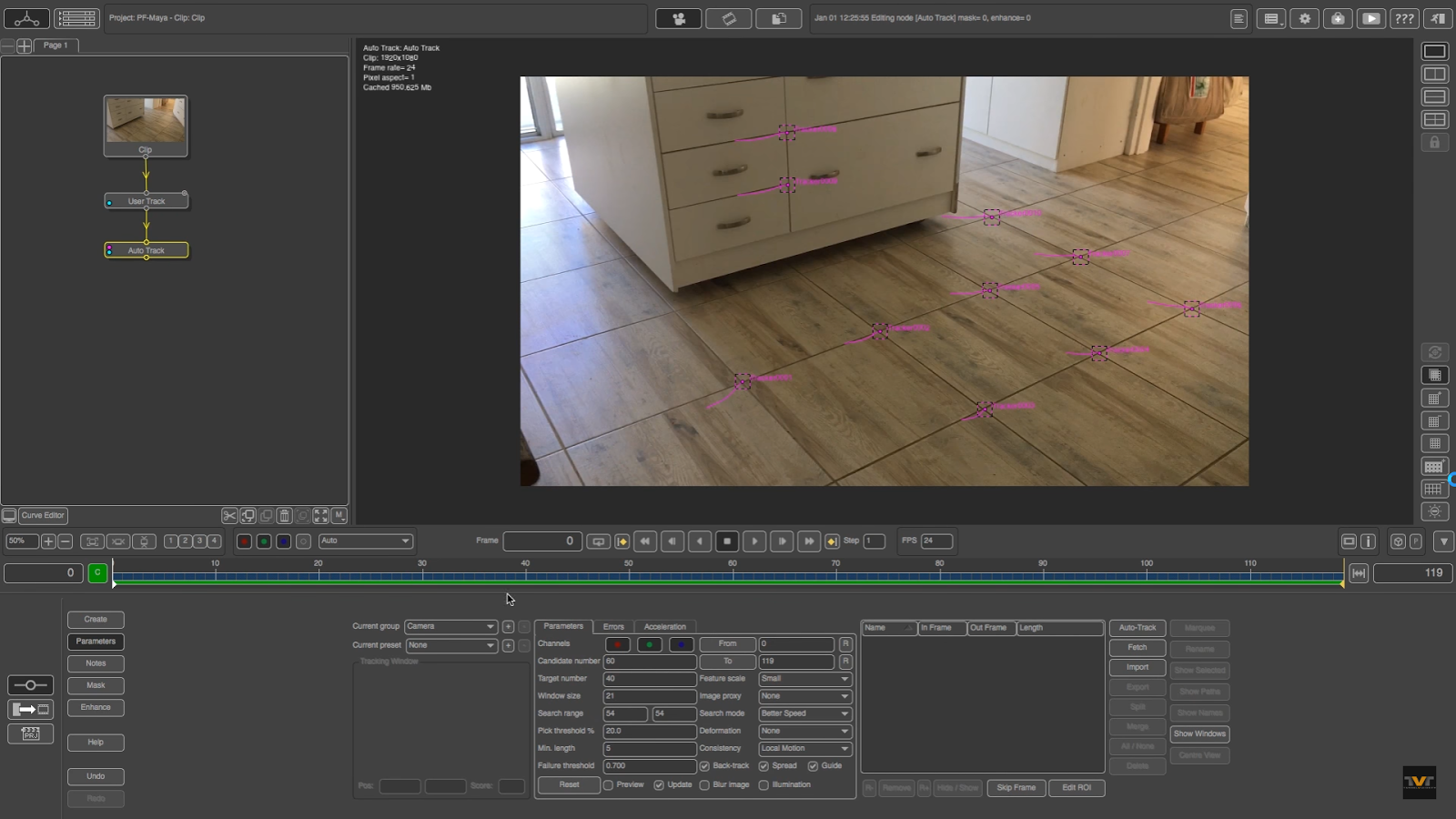Click the loop playback icon
Image resolution: width=1456 pixels, height=819 pixels.
pos(598,541)
